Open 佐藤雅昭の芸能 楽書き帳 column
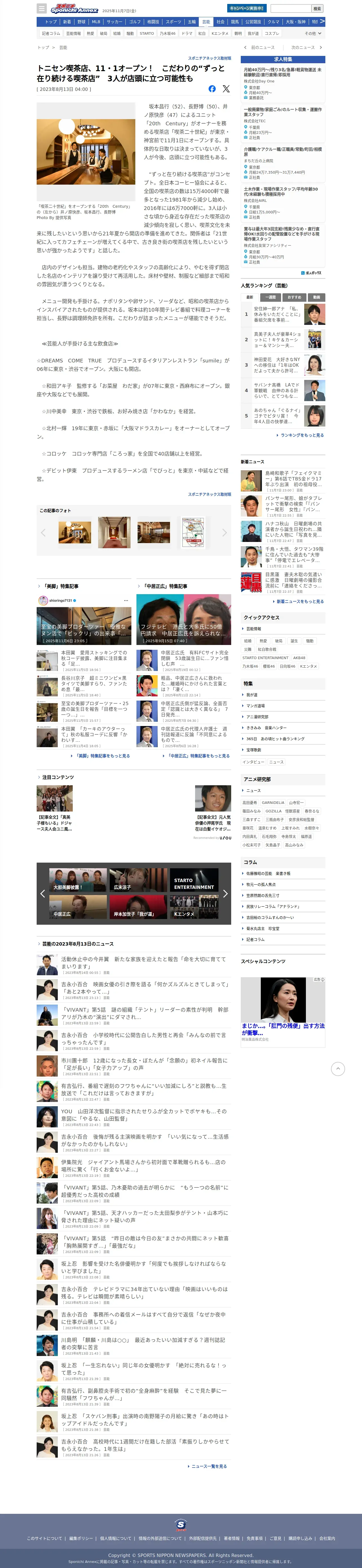Viewport: 362px width, 1568px height. [283, 873]
